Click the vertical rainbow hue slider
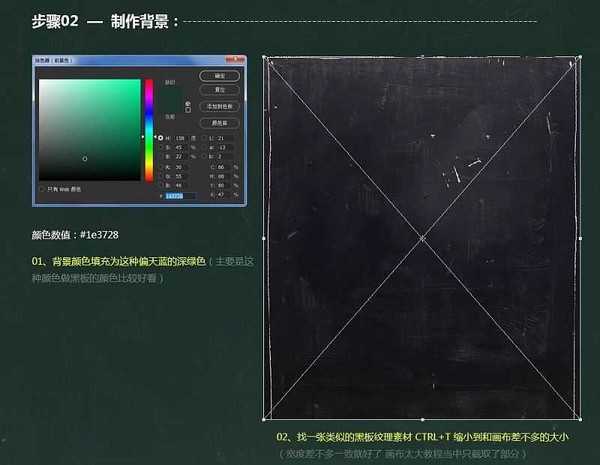The image size is (600, 465). point(149,130)
